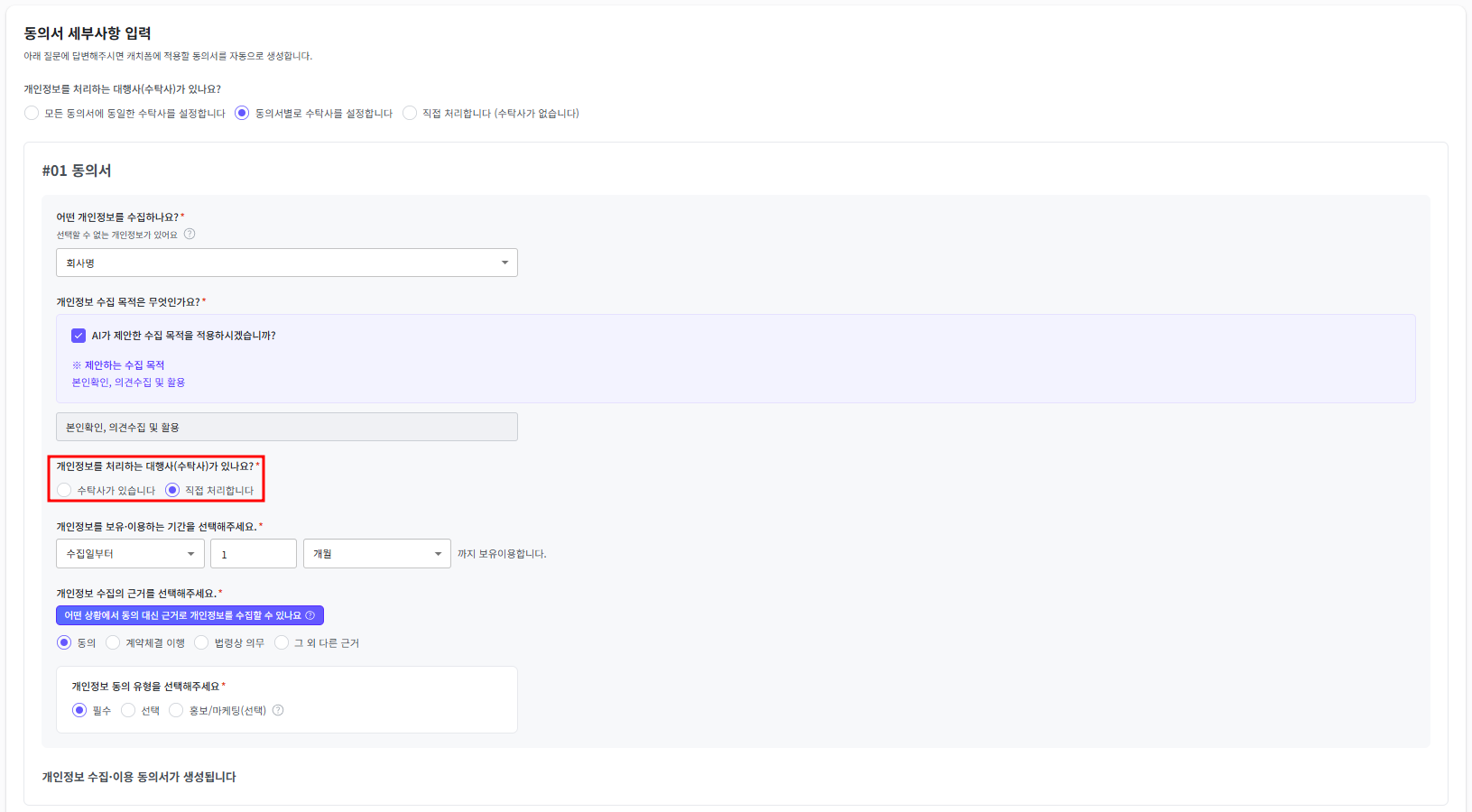Open the '수집일부터' period dropdown

click(130, 554)
